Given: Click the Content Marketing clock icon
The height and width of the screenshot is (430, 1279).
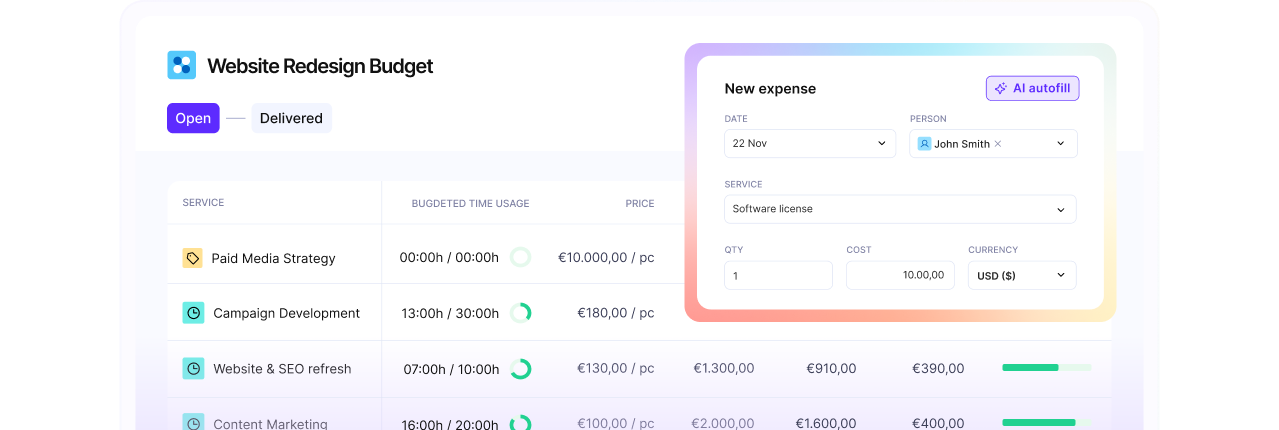Looking at the screenshot, I should [193, 423].
